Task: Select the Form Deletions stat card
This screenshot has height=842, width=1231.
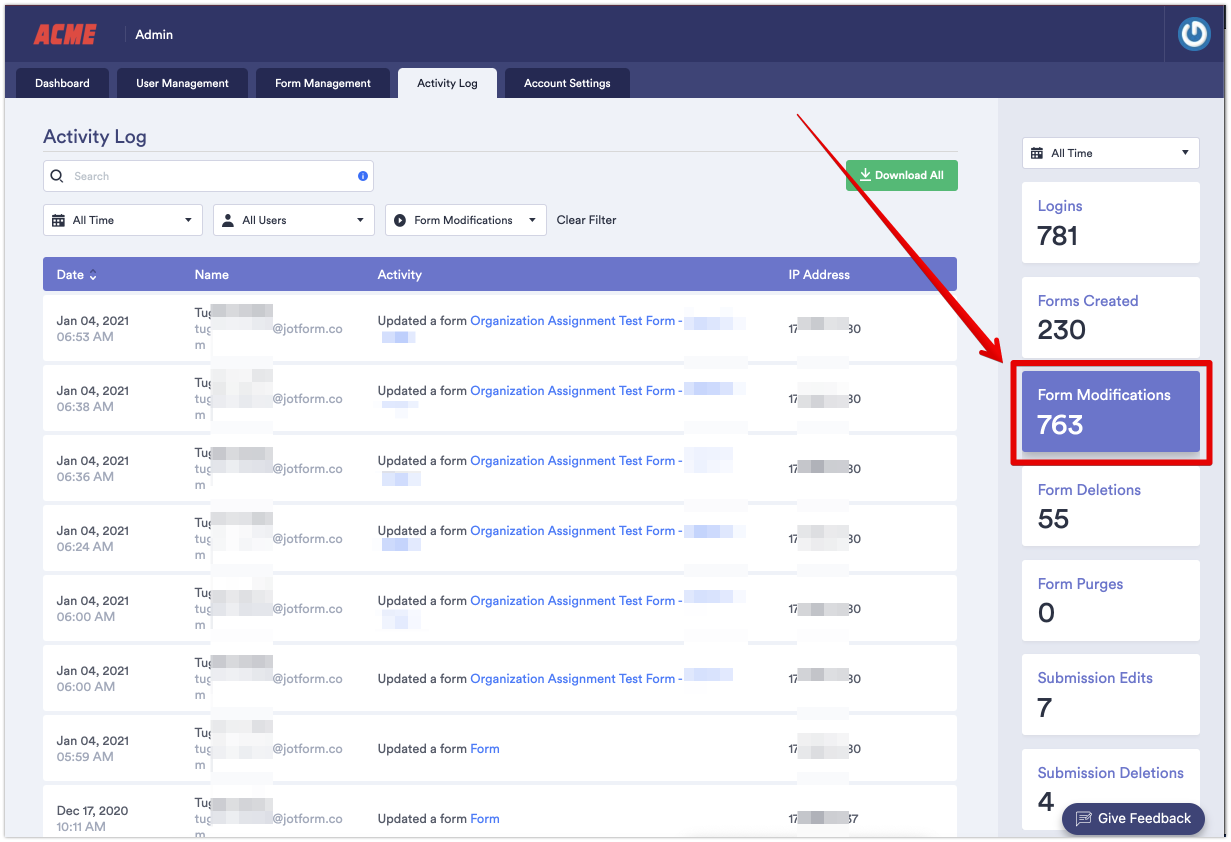Action: pyautogui.click(x=1110, y=505)
